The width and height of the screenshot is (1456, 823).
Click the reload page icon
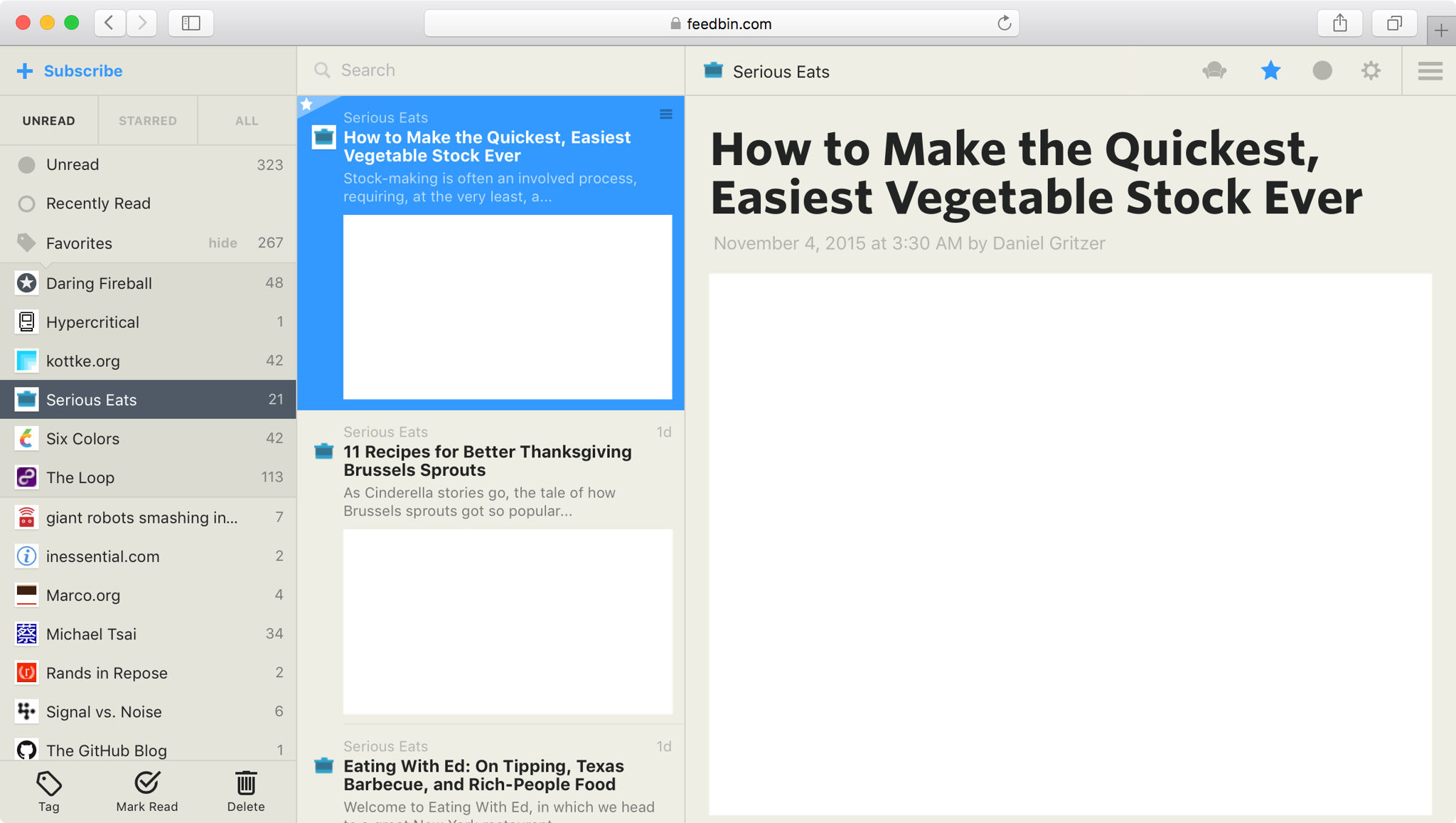1004,23
